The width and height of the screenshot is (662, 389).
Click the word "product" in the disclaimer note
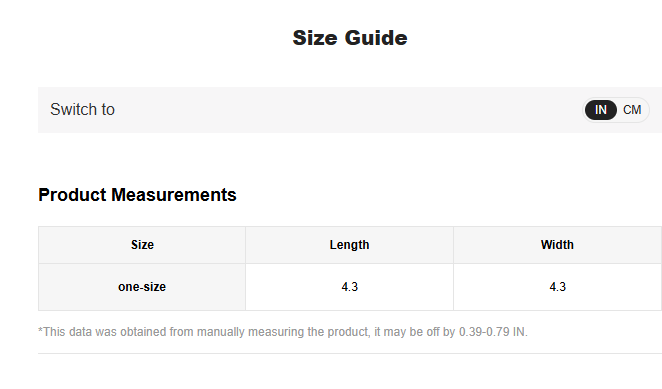coord(350,332)
